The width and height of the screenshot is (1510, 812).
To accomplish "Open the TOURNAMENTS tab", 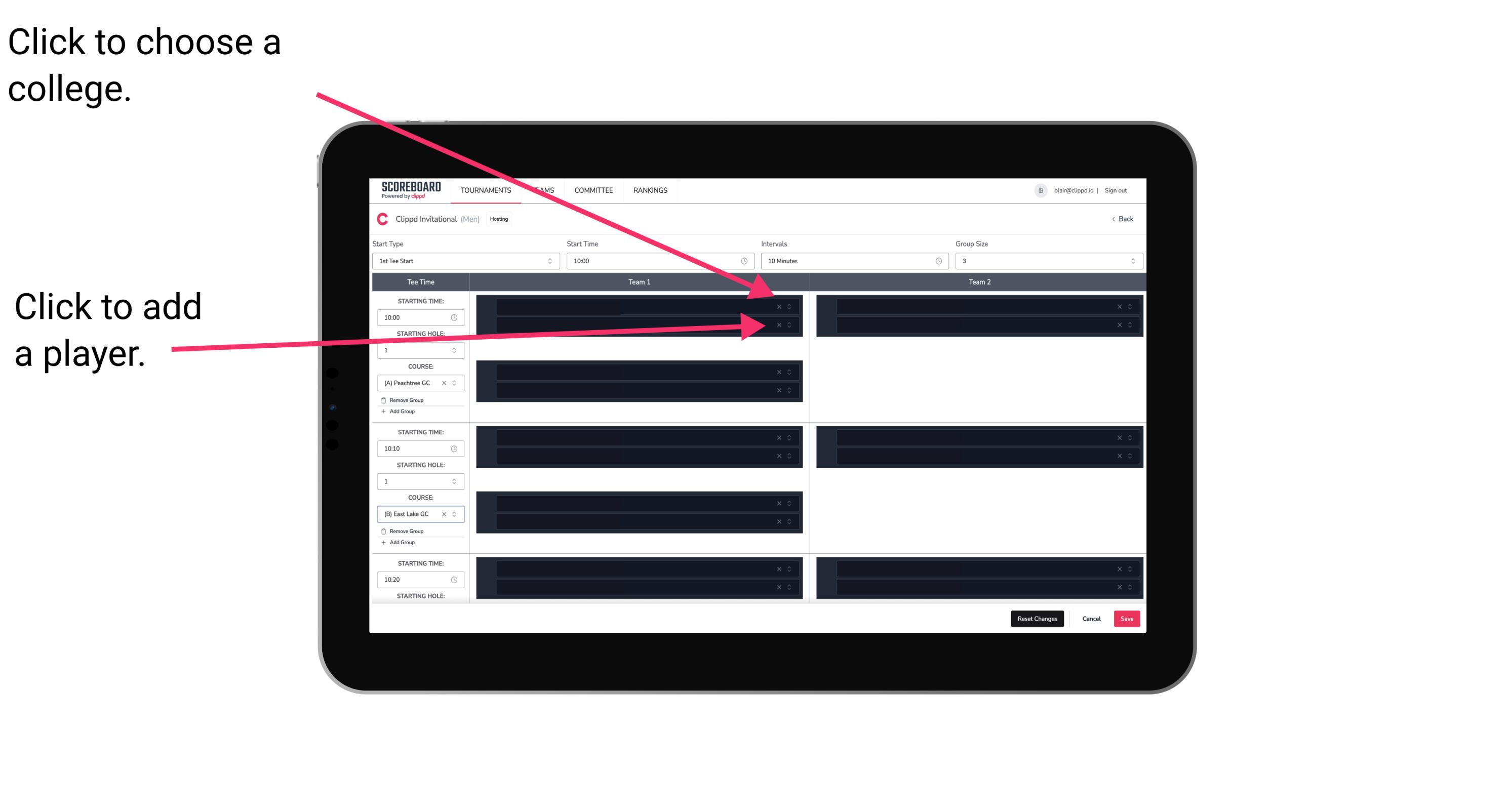I will 484,191.
